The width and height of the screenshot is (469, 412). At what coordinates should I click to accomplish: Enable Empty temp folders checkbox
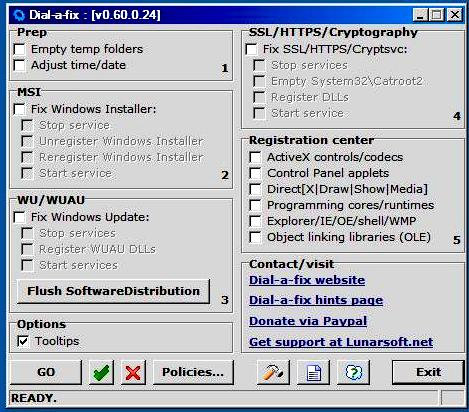click(20, 49)
